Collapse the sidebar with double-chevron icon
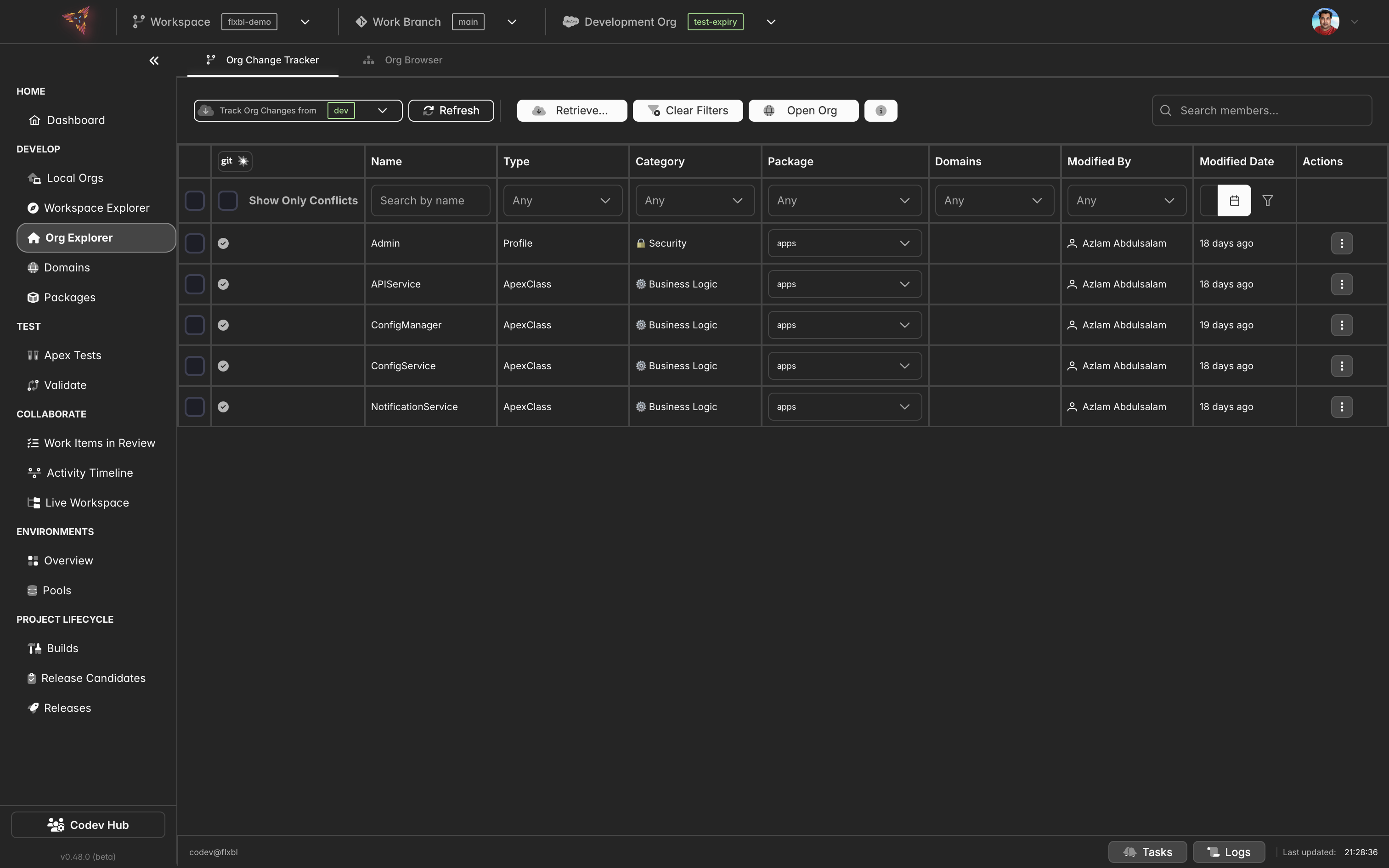 pos(154,60)
